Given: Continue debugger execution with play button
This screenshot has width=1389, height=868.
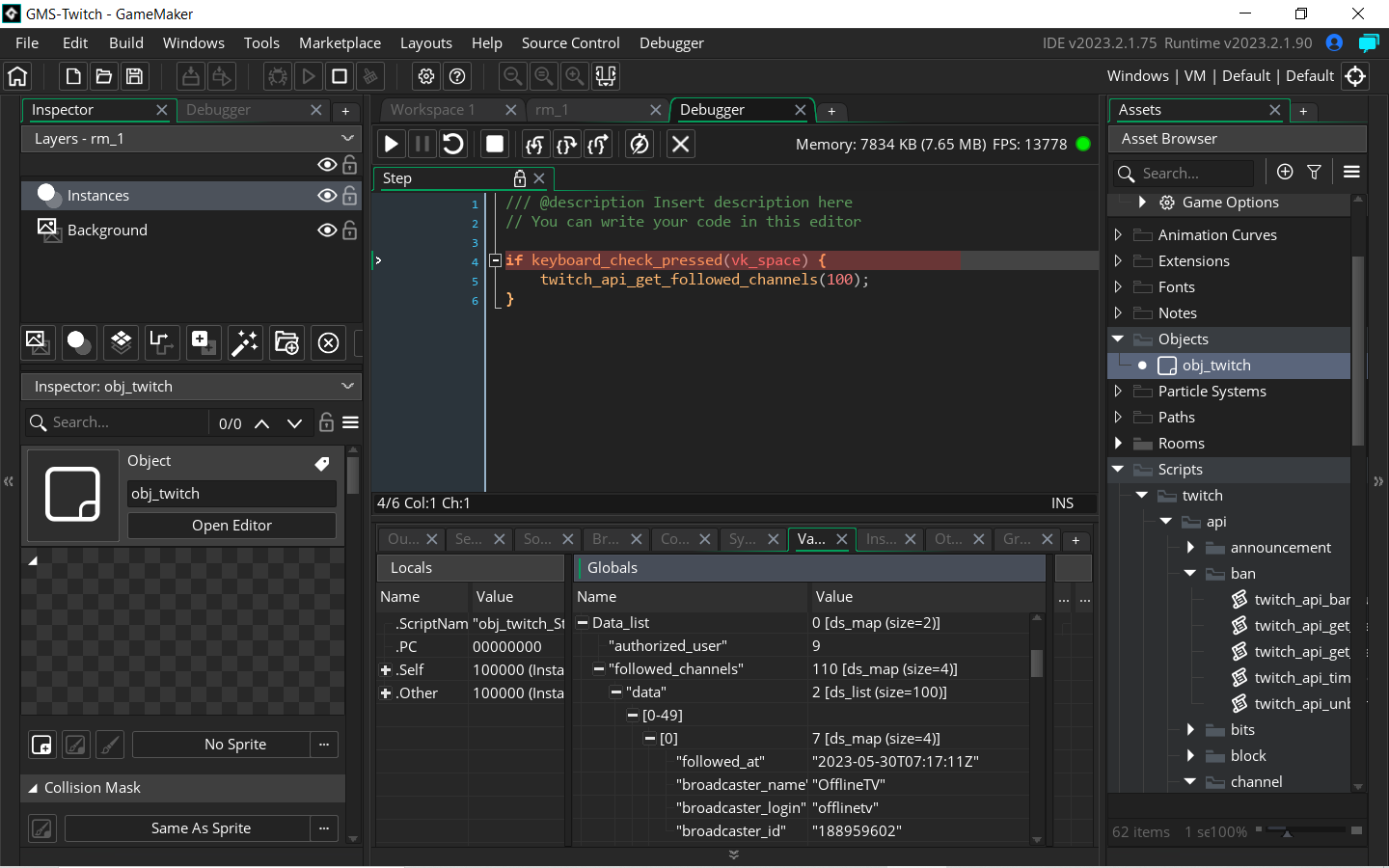Looking at the screenshot, I should coord(391,144).
